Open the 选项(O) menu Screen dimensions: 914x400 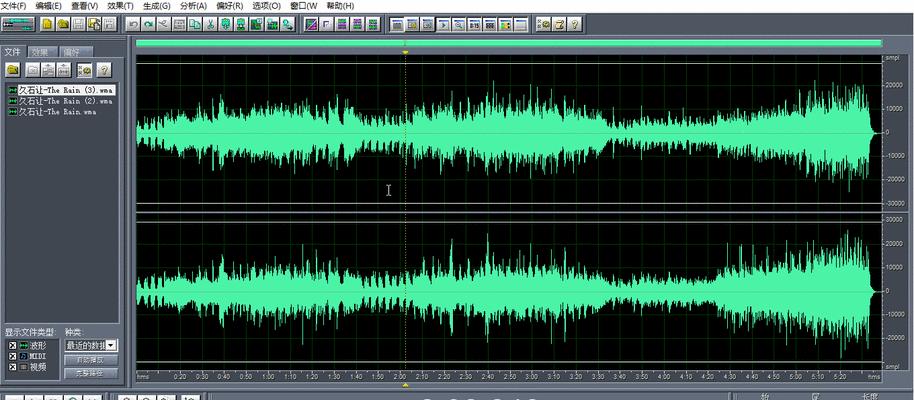pos(266,6)
